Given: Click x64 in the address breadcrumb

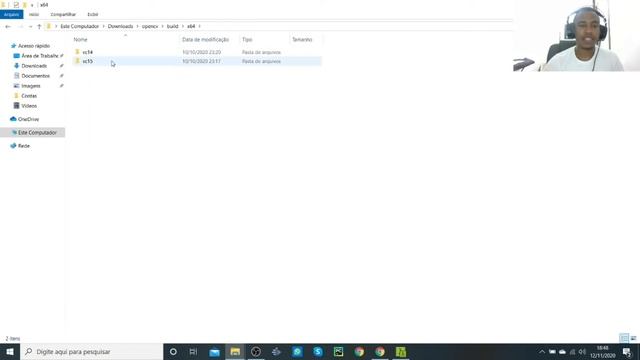Looking at the screenshot, I should 191,26.
